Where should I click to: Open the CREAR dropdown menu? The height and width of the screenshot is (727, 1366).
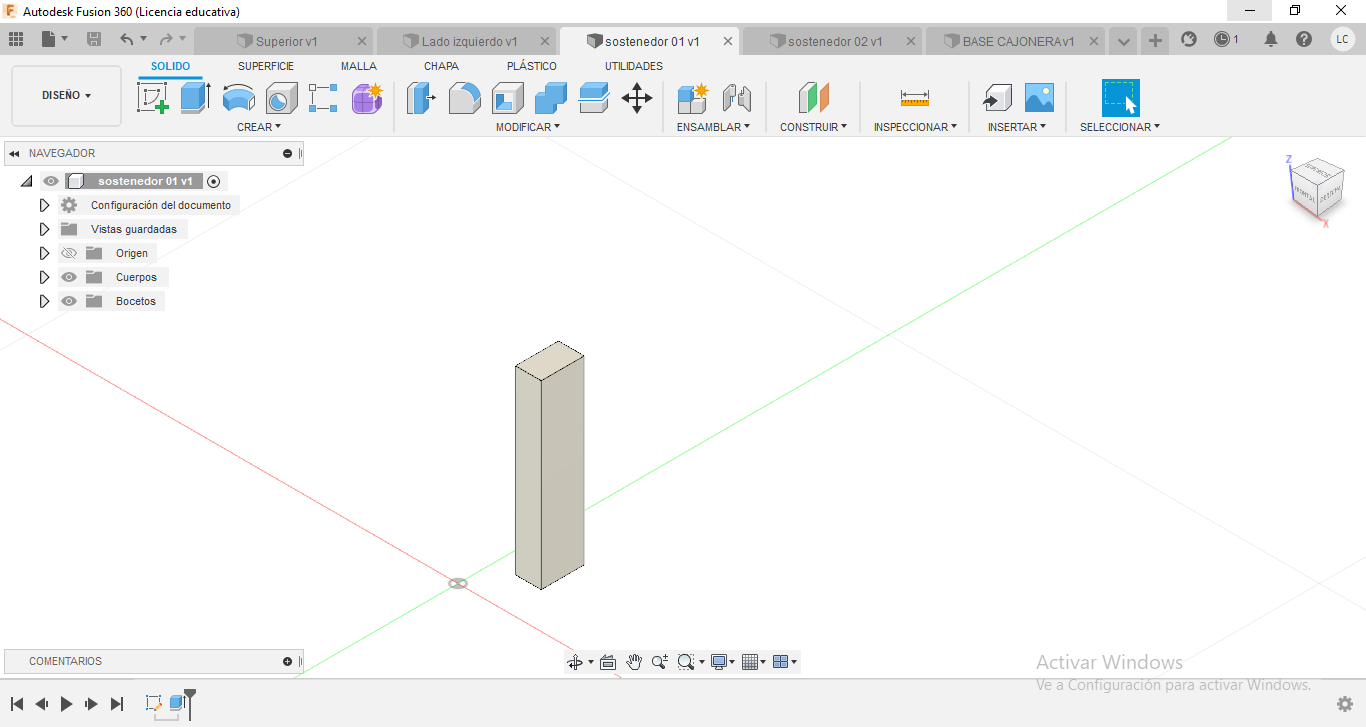[259, 127]
